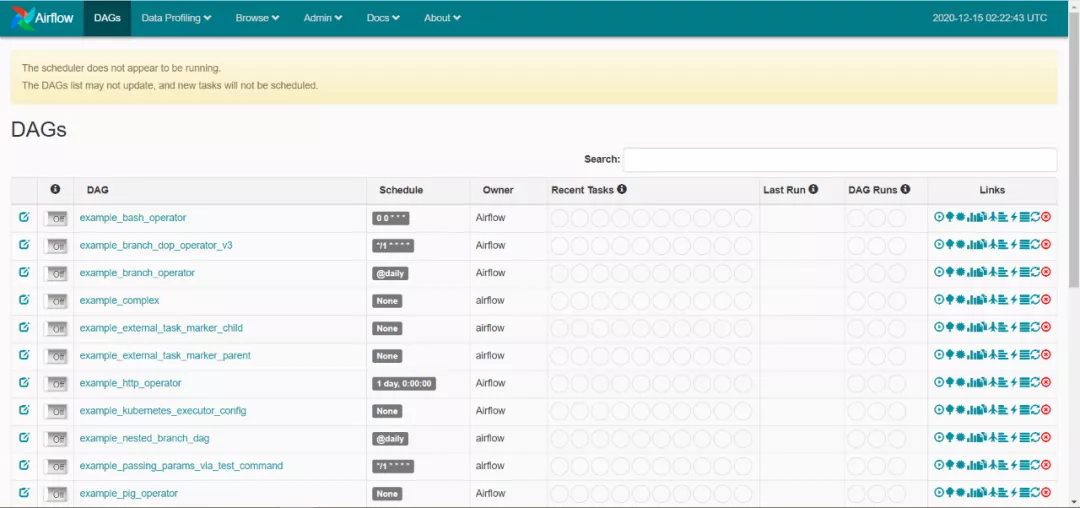The height and width of the screenshot is (508, 1080).
Task: Open Tree View icon for example_external_task_marker_parent
Action: [950, 354]
